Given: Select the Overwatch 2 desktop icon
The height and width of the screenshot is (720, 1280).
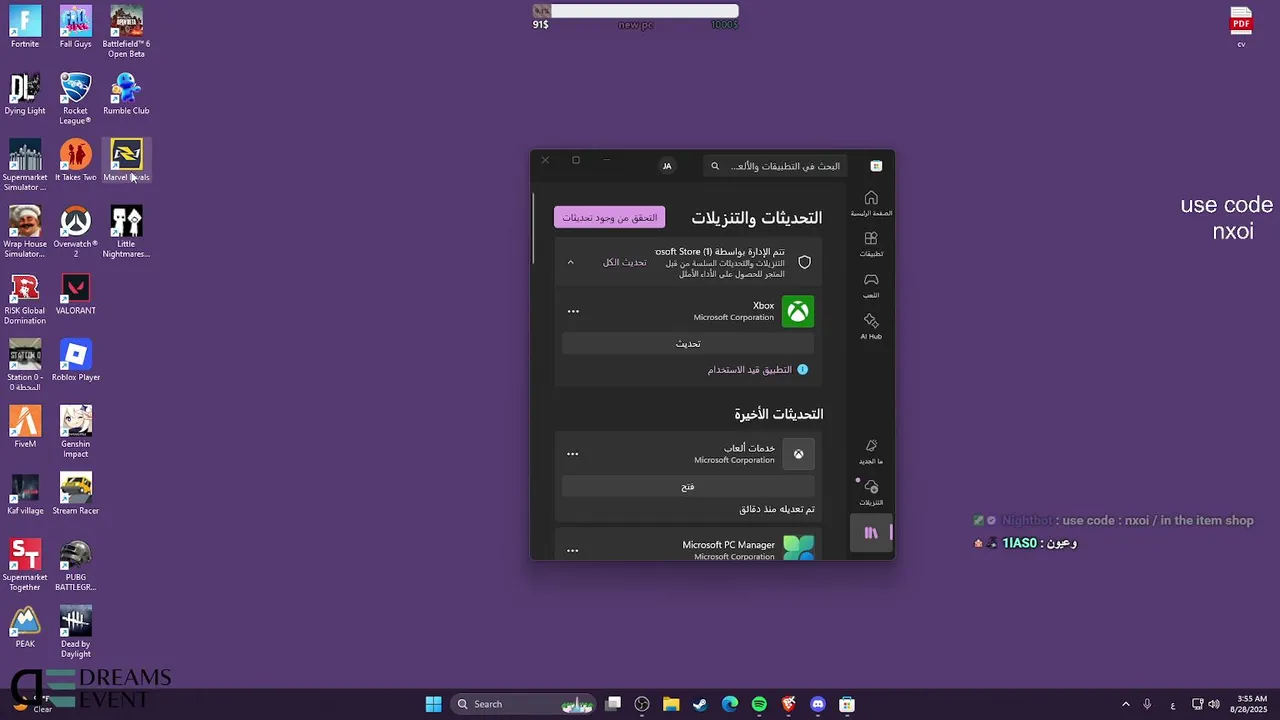Looking at the screenshot, I should click(75, 232).
